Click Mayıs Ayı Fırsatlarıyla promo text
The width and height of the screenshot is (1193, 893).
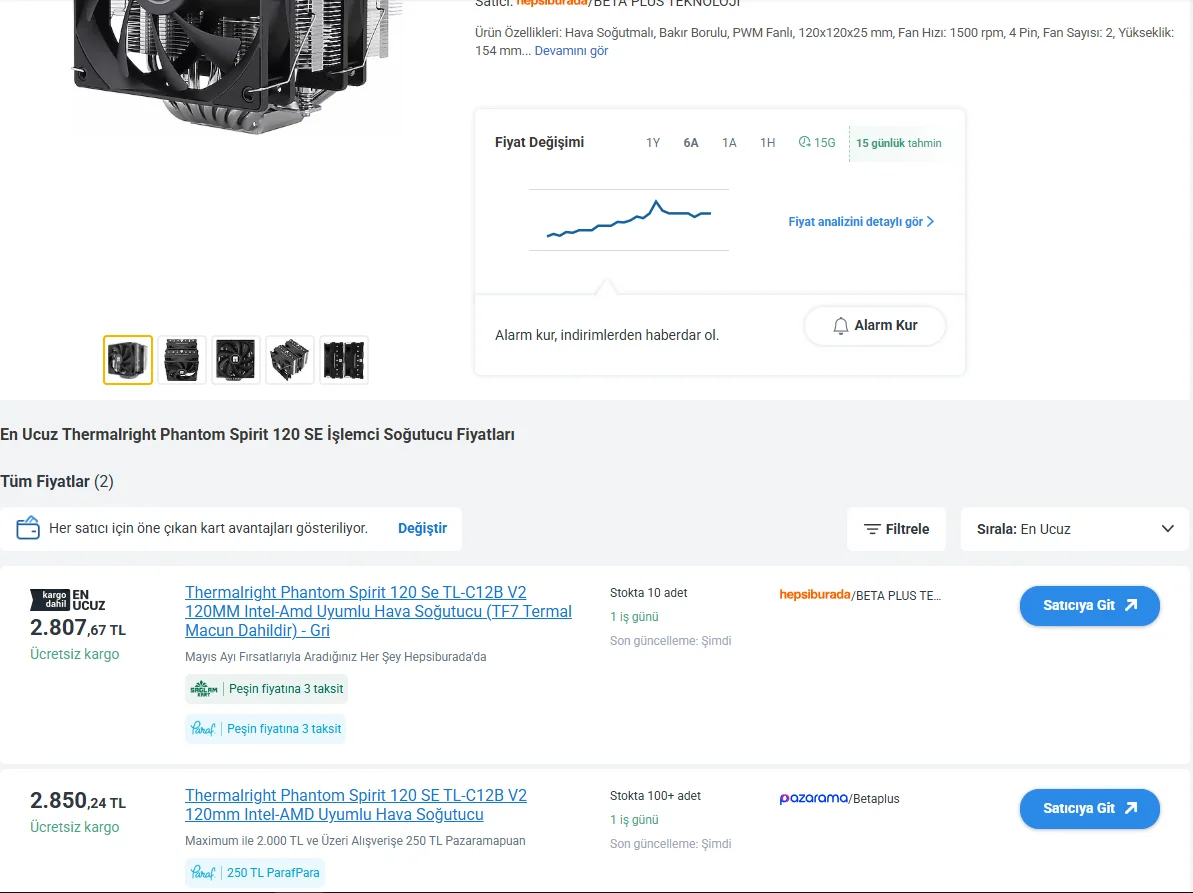point(336,656)
